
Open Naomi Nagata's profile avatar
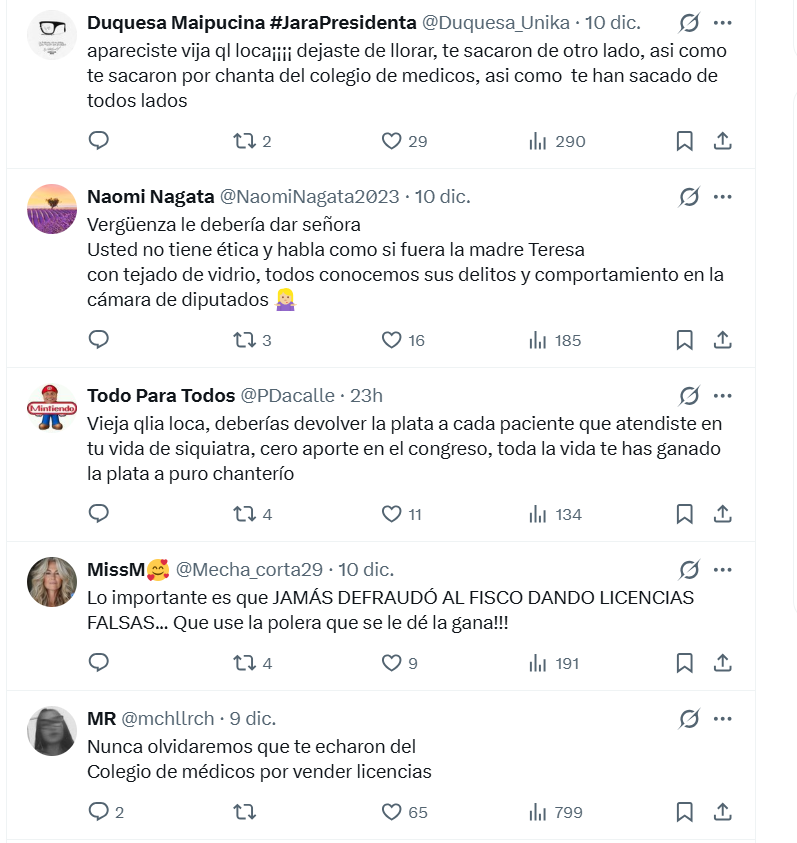[52, 209]
